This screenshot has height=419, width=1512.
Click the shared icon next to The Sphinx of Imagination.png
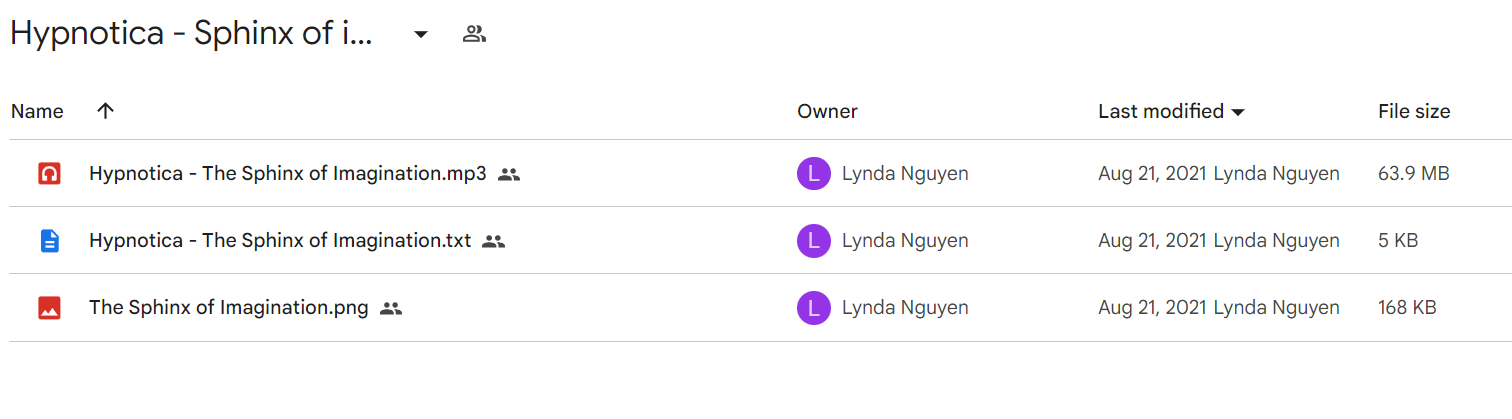coord(391,308)
